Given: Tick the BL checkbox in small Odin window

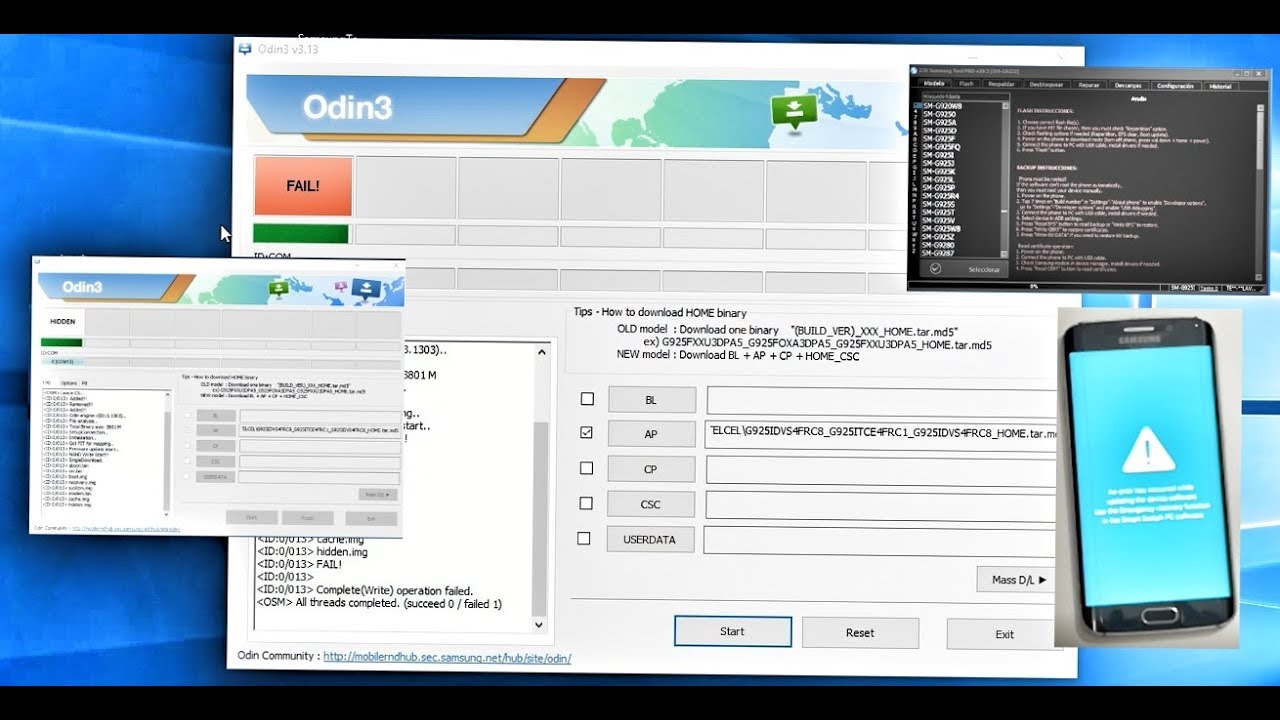Looking at the screenshot, I should [x=186, y=415].
